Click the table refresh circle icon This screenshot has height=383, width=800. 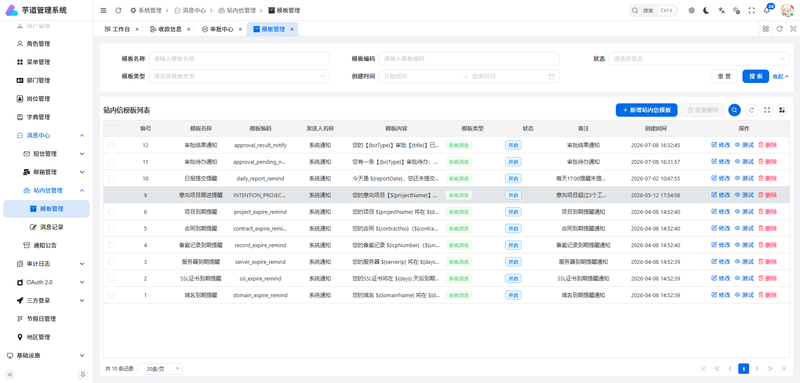[752, 110]
